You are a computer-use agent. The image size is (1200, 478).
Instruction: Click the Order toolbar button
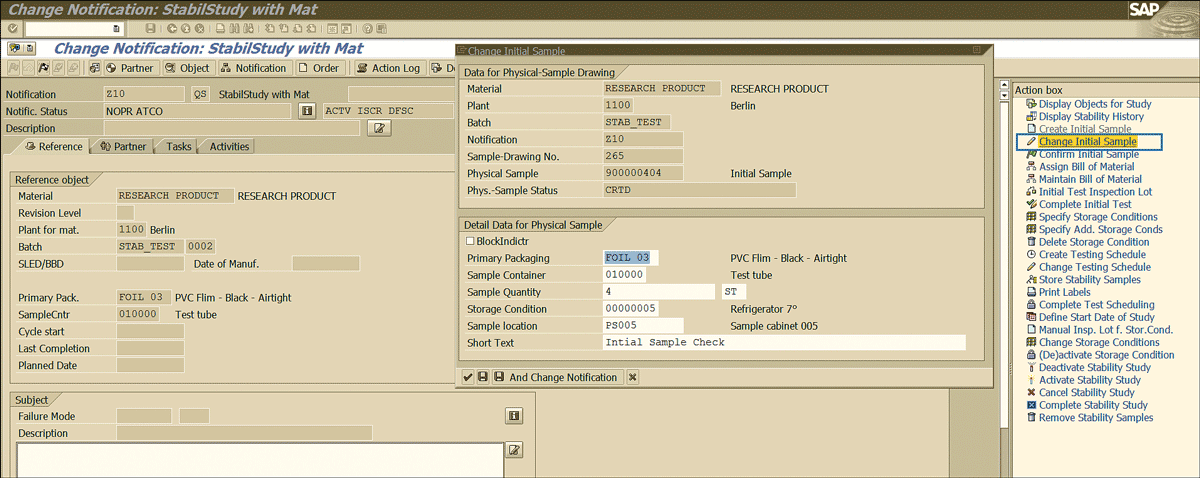(320, 68)
